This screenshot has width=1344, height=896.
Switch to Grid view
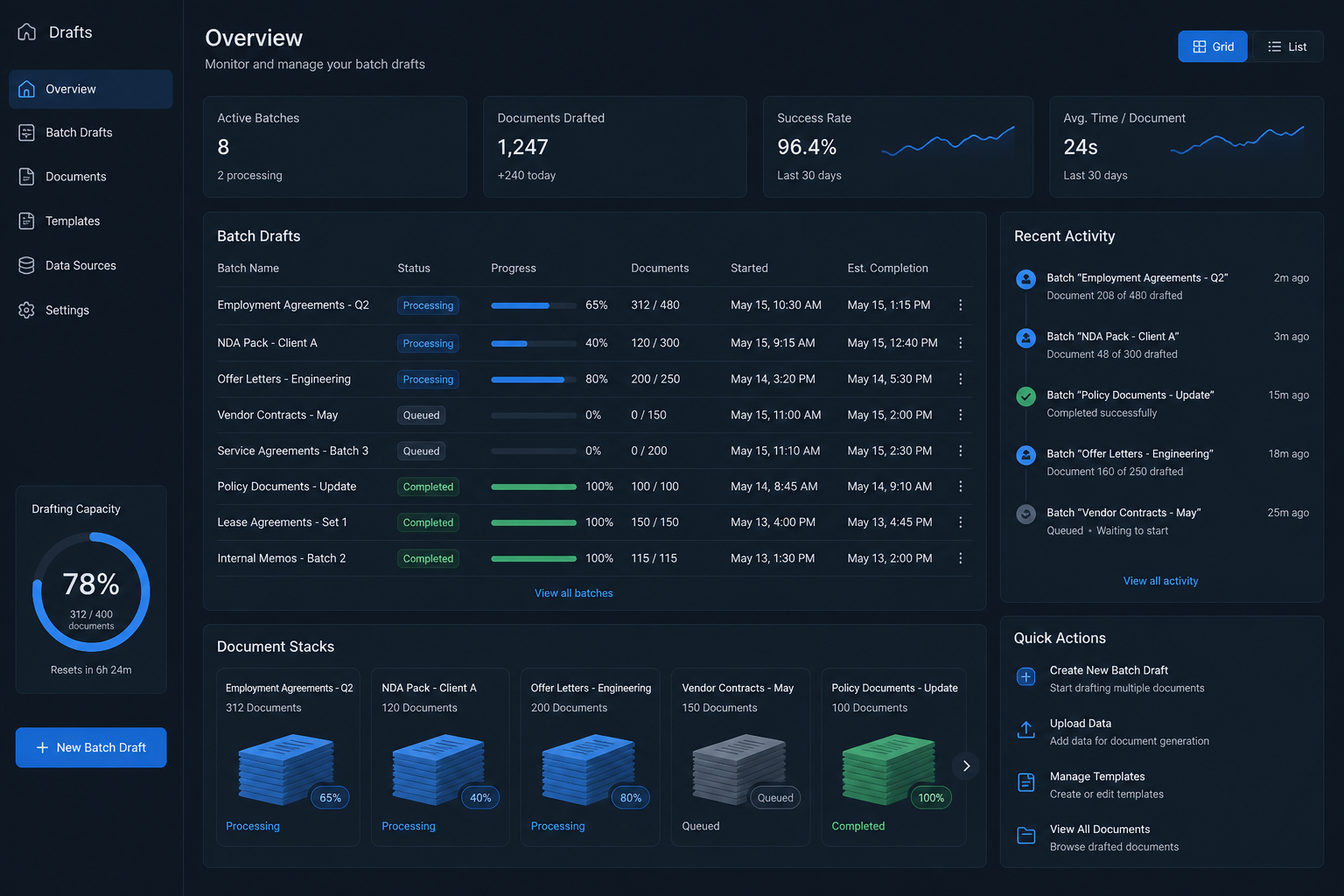click(1213, 46)
